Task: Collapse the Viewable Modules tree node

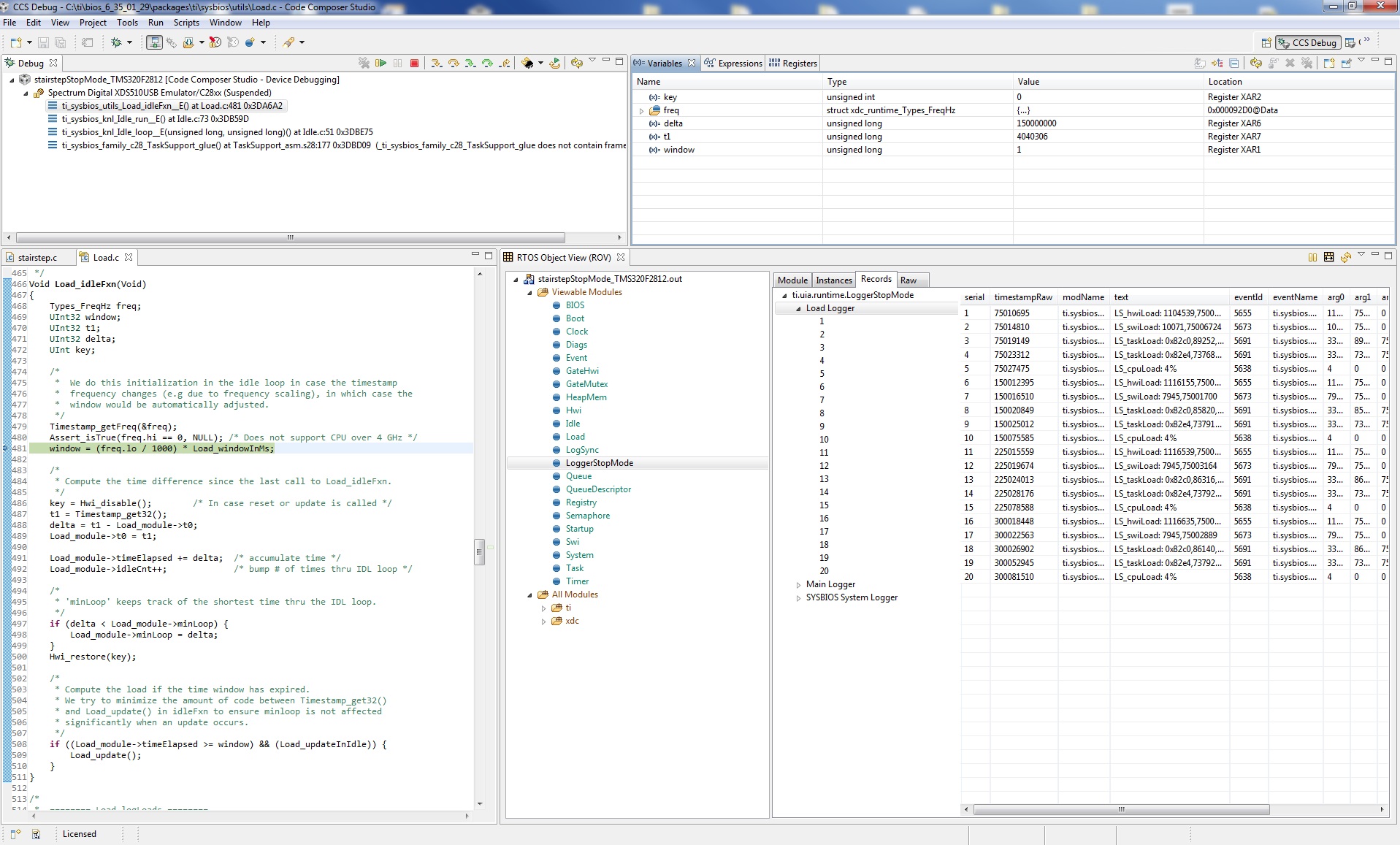Action: 530,292
